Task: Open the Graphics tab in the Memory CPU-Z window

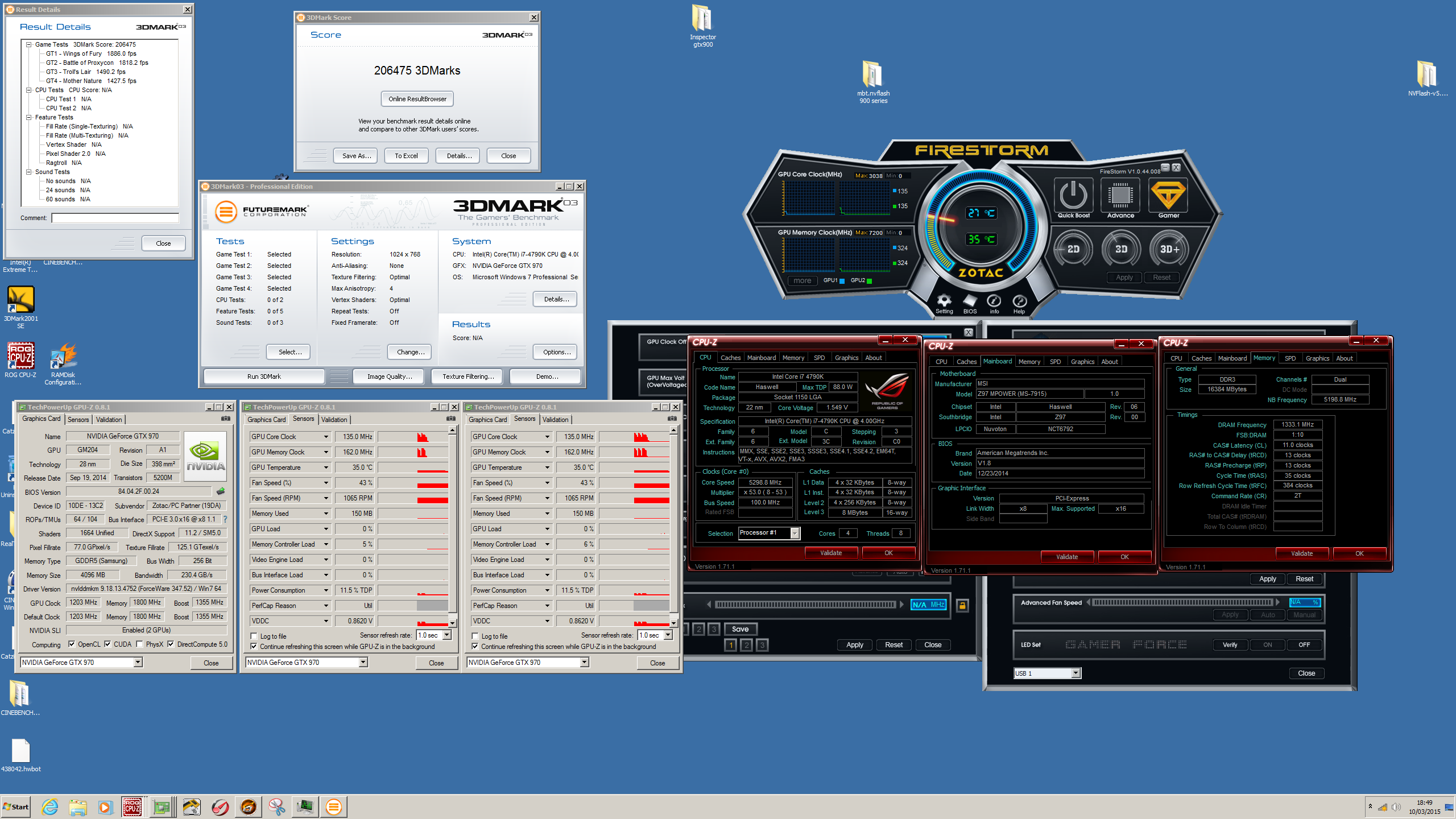Action: coord(1317,358)
